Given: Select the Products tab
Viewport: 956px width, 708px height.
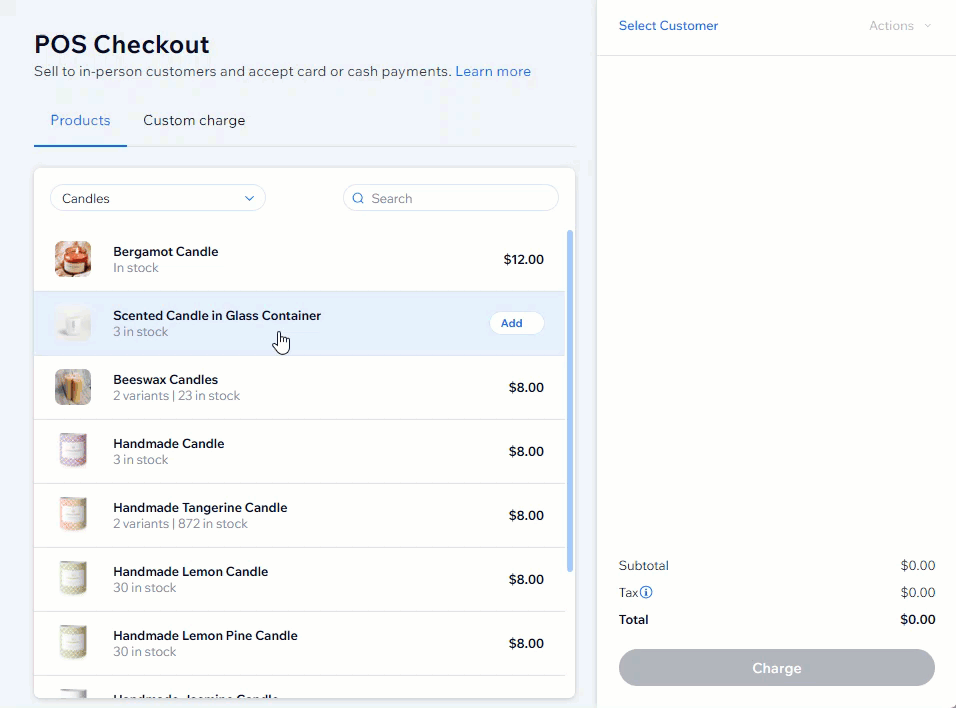Looking at the screenshot, I should pos(80,120).
